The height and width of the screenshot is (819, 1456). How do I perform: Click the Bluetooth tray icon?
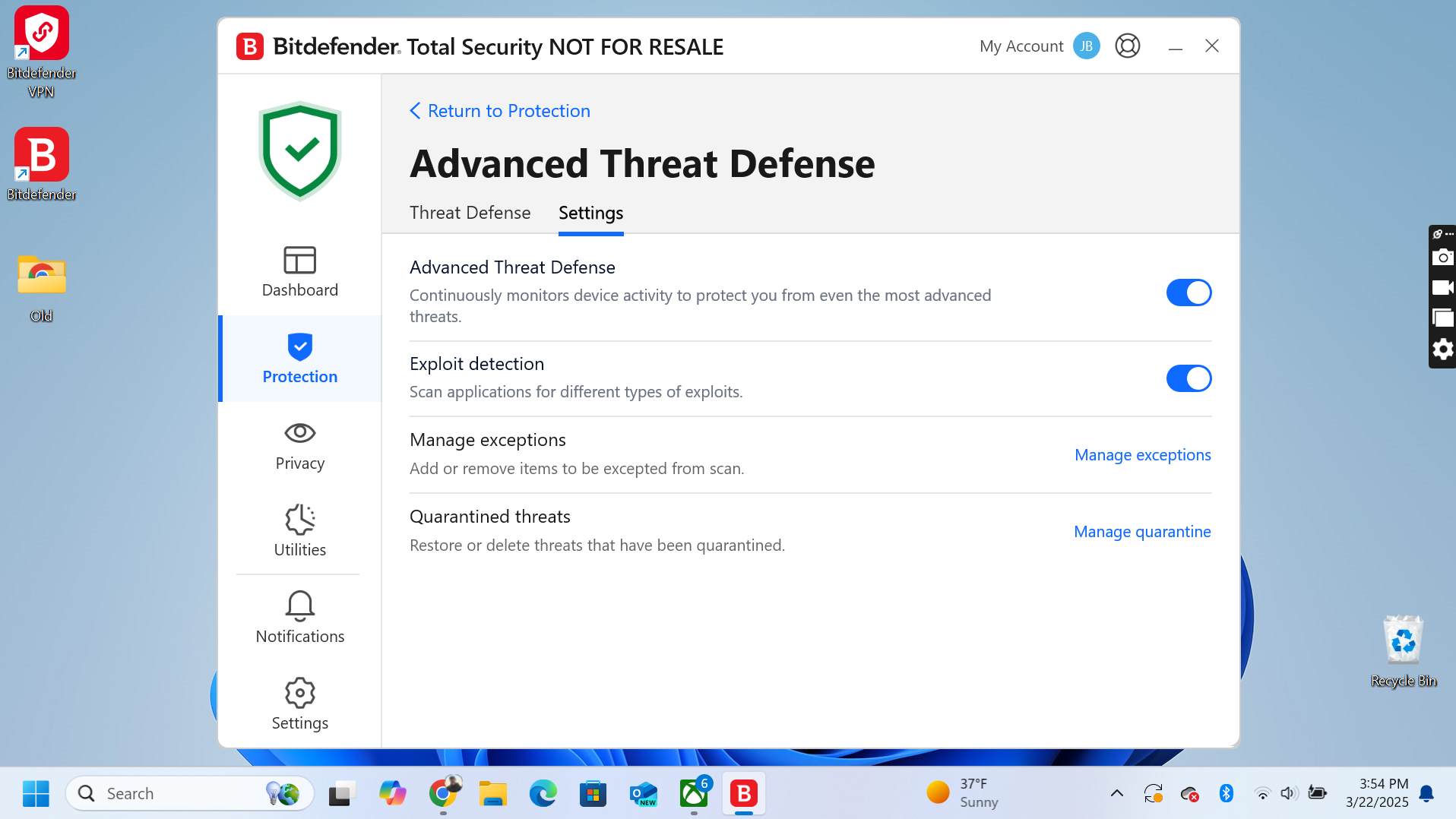pyautogui.click(x=1226, y=793)
